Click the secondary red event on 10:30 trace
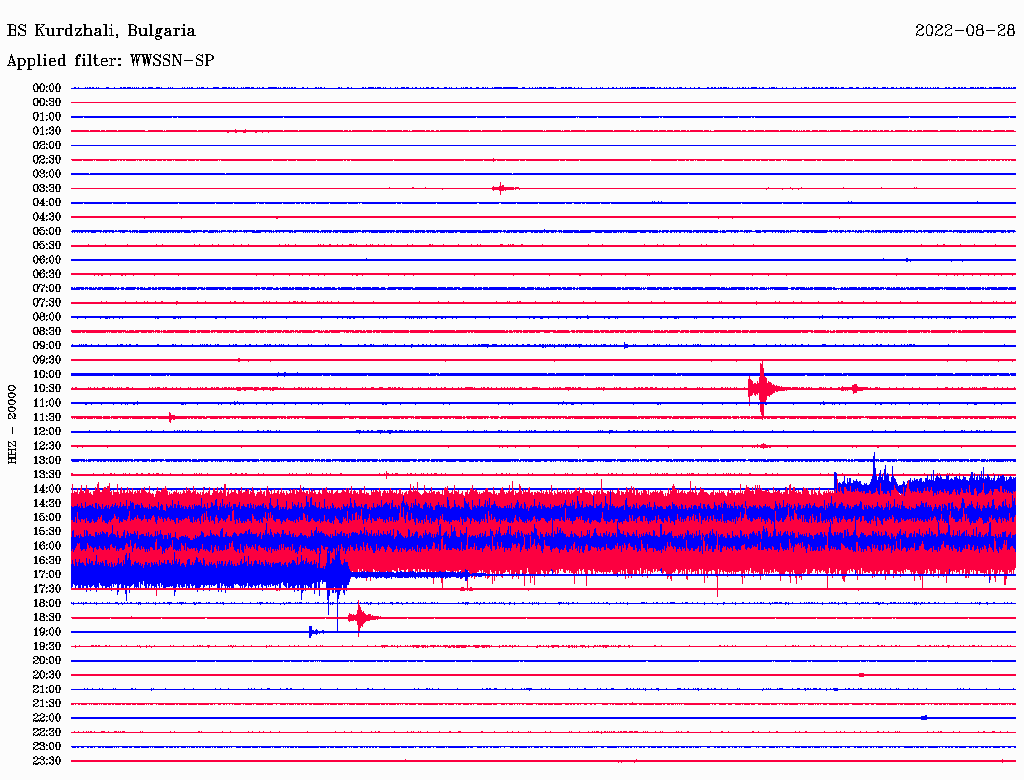 854,389
